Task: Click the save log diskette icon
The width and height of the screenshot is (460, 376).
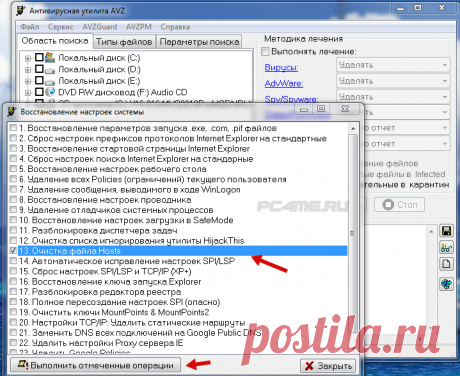Action: pos(446,231)
